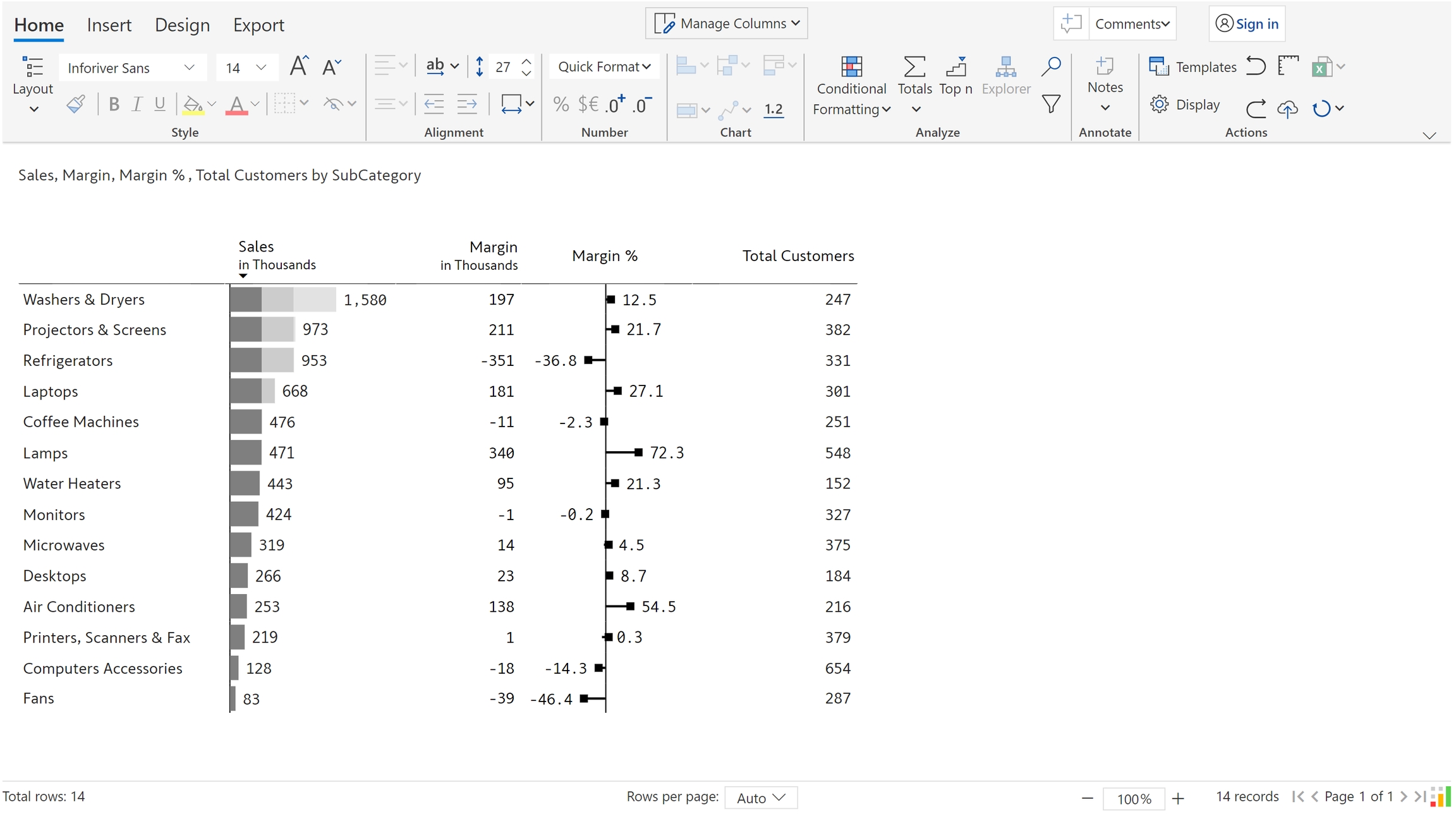
Task: Open the Inforiver Sans font dropdown
Action: pyautogui.click(x=132, y=68)
